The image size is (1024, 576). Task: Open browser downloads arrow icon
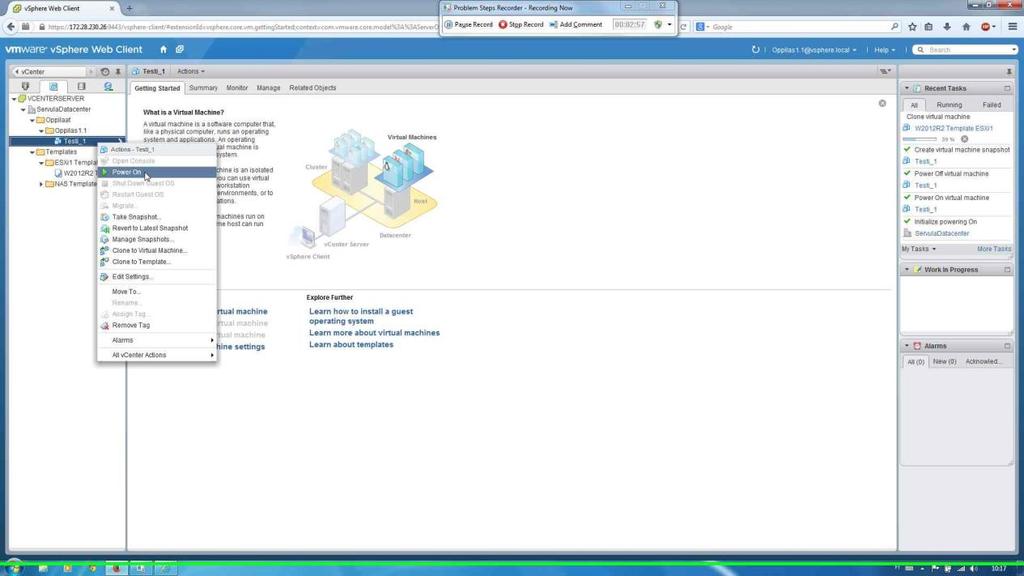pyautogui.click(x=947, y=27)
